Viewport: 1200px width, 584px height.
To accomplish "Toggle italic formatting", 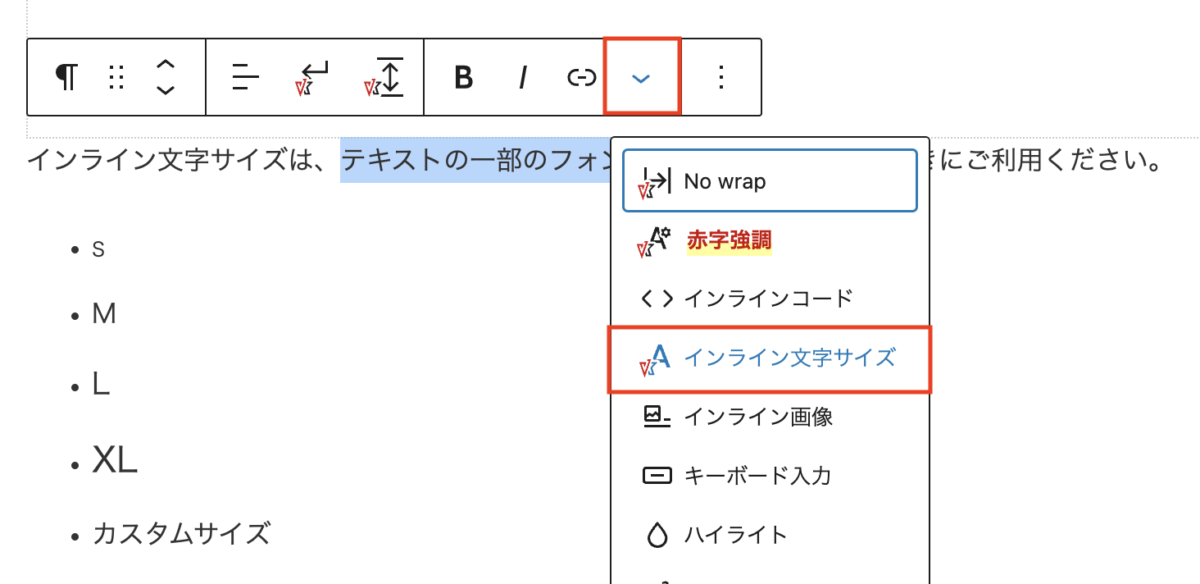I will tap(522, 77).
